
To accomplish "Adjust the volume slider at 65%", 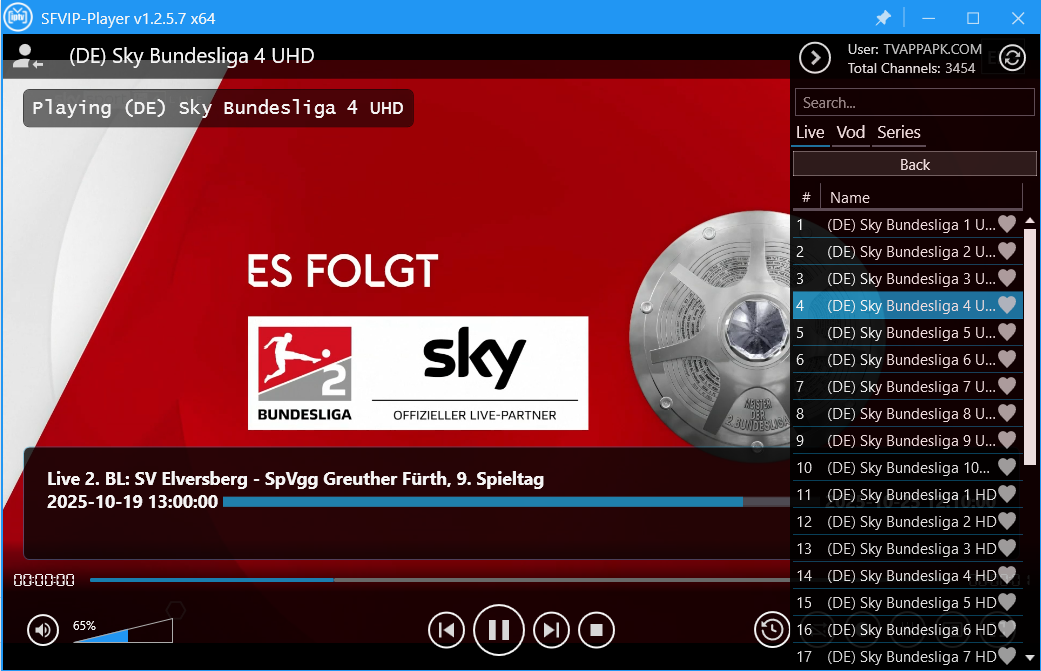I will (x=123, y=631).
